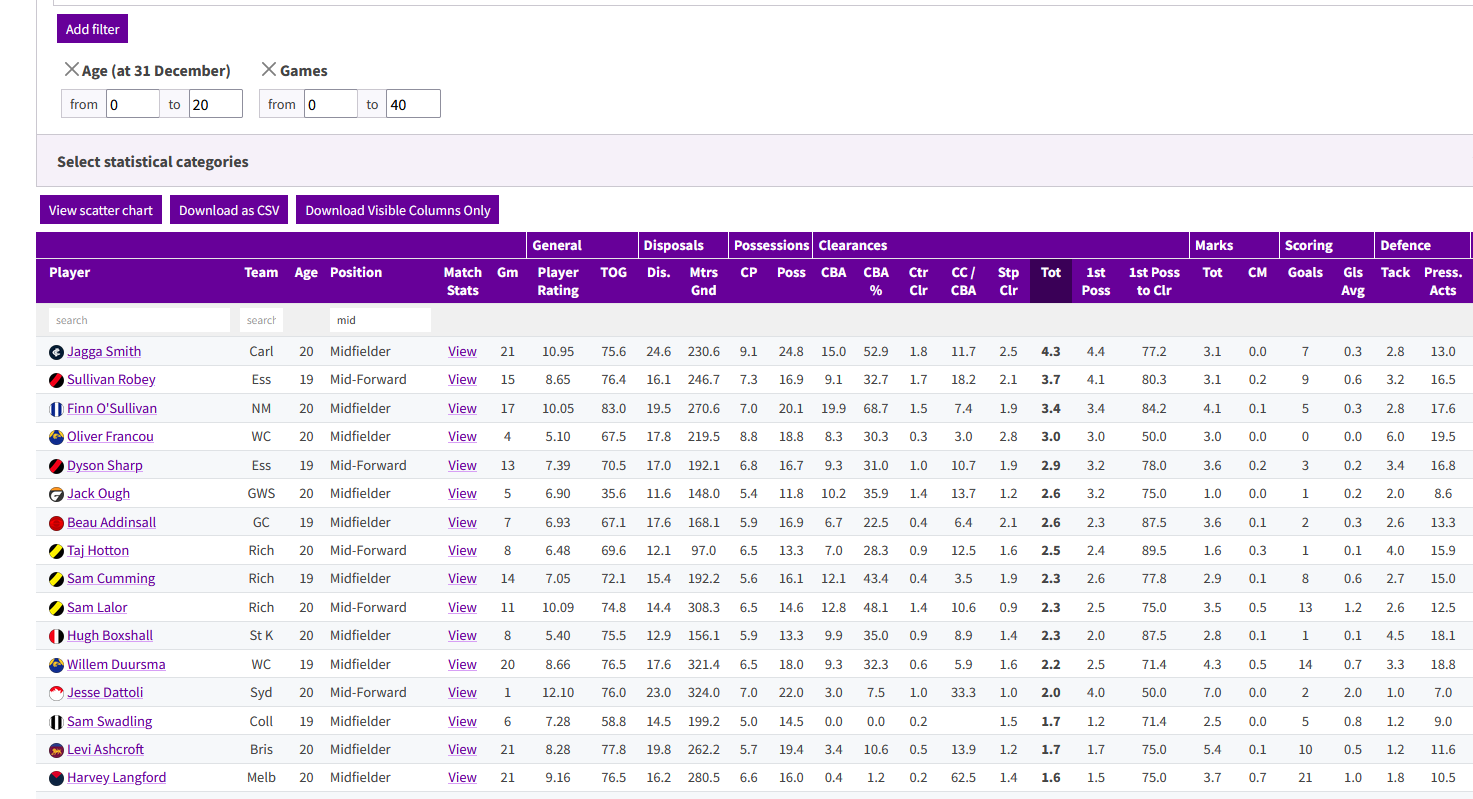The height and width of the screenshot is (799, 1473).
Task: Open Taj Hotton player page
Action: [98, 551]
